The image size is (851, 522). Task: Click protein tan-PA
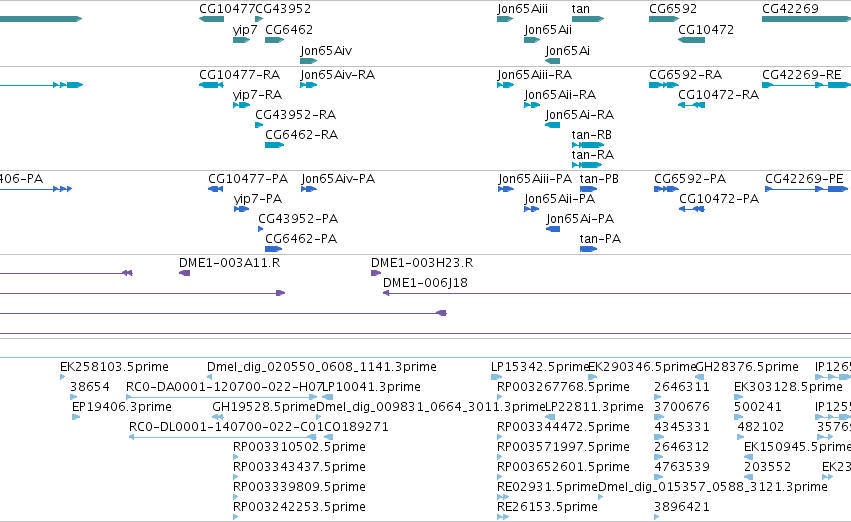pyautogui.click(x=600, y=239)
